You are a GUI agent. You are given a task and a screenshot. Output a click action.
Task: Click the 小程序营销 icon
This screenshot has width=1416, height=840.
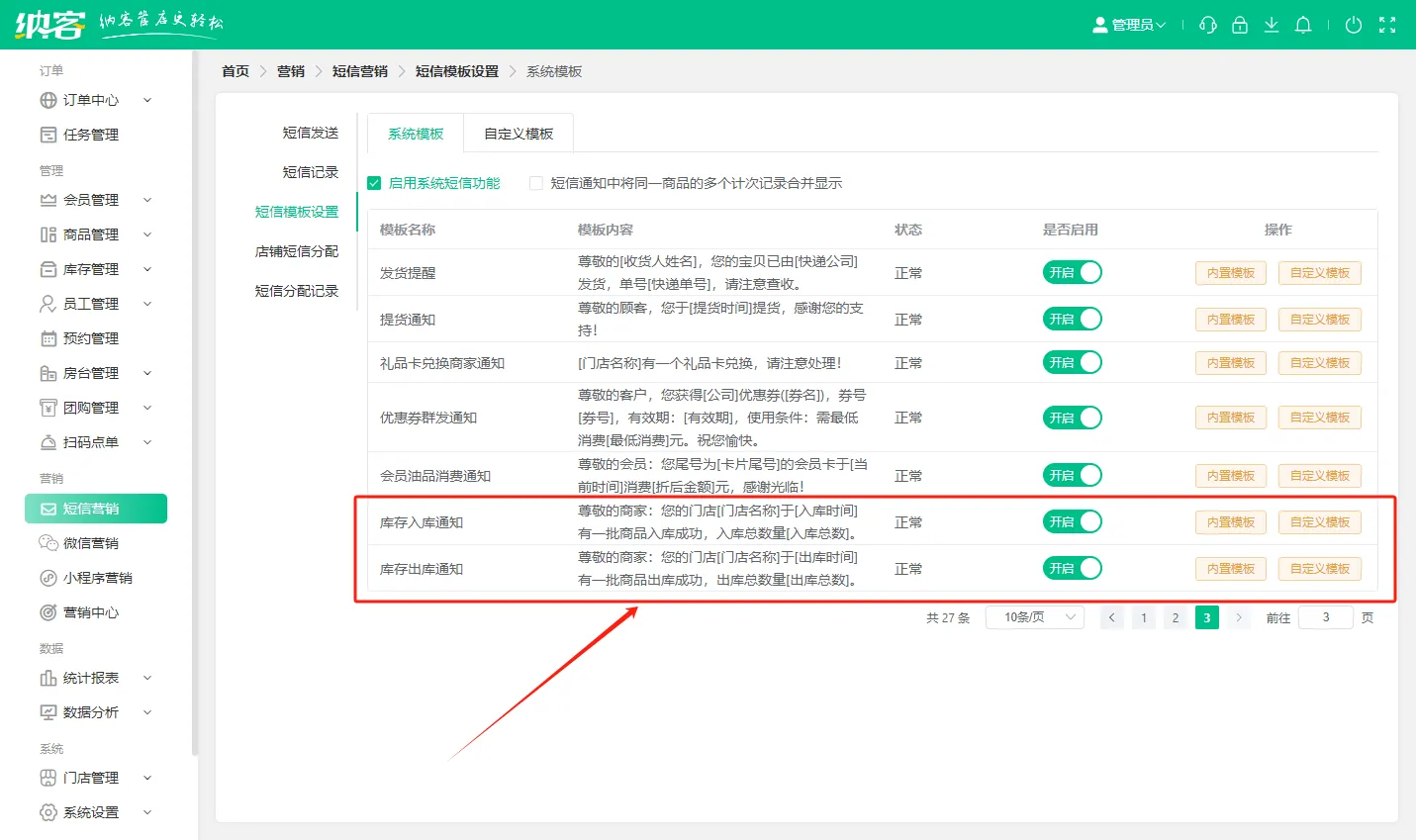(x=48, y=578)
